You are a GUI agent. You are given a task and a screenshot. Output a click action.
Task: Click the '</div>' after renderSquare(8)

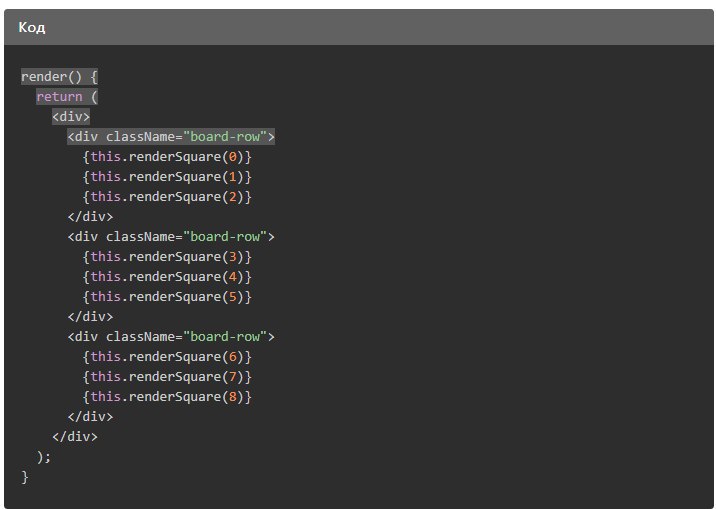[x=90, y=416]
